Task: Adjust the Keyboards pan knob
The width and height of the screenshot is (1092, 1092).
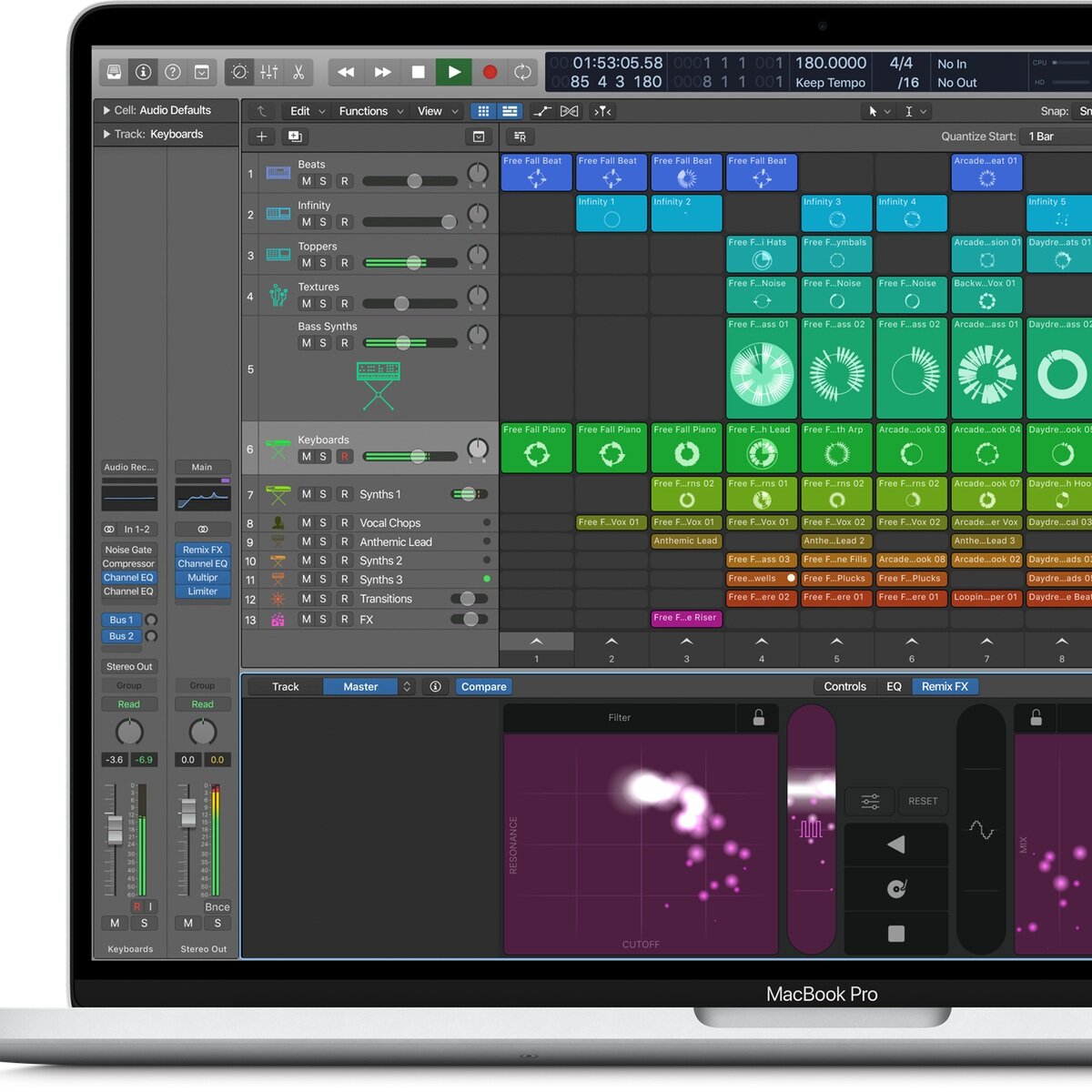Action: point(478,448)
